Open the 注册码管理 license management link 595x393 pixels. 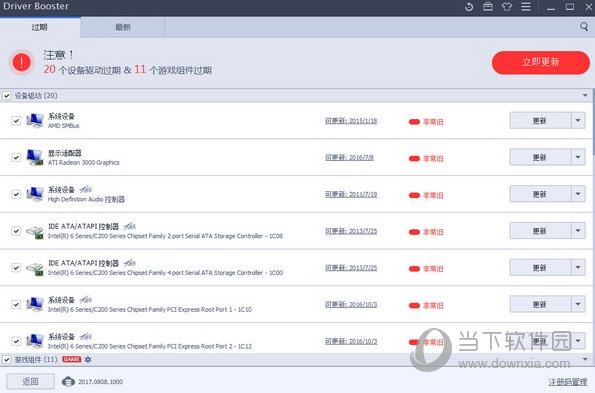coord(568,382)
